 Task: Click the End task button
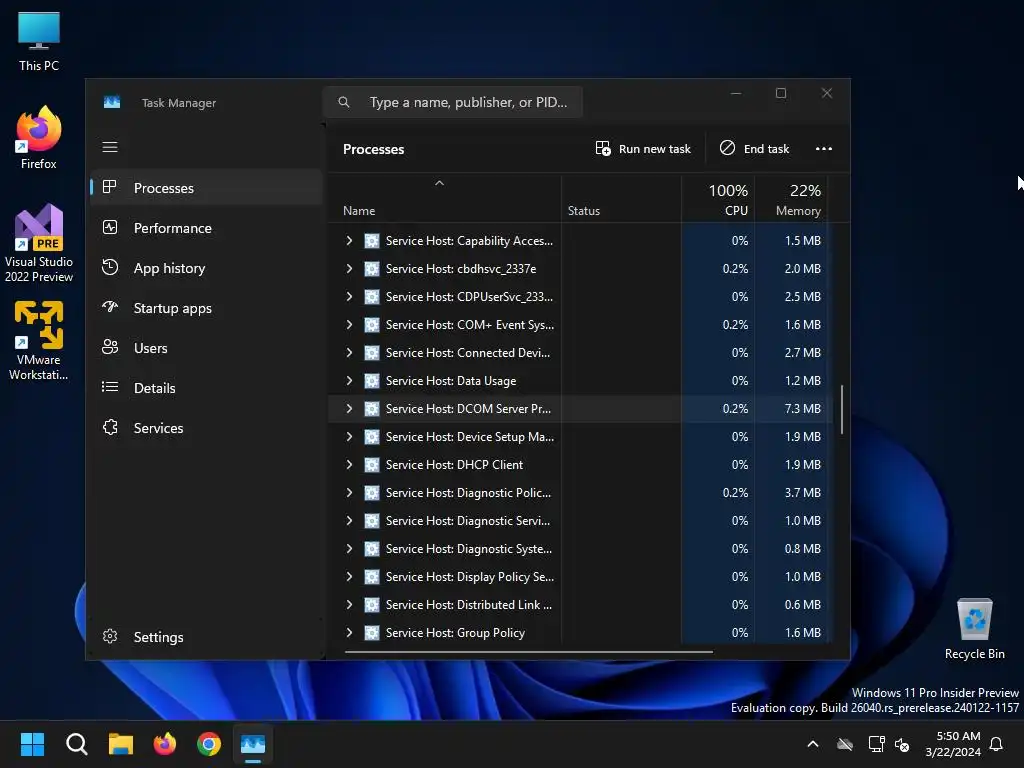click(754, 149)
